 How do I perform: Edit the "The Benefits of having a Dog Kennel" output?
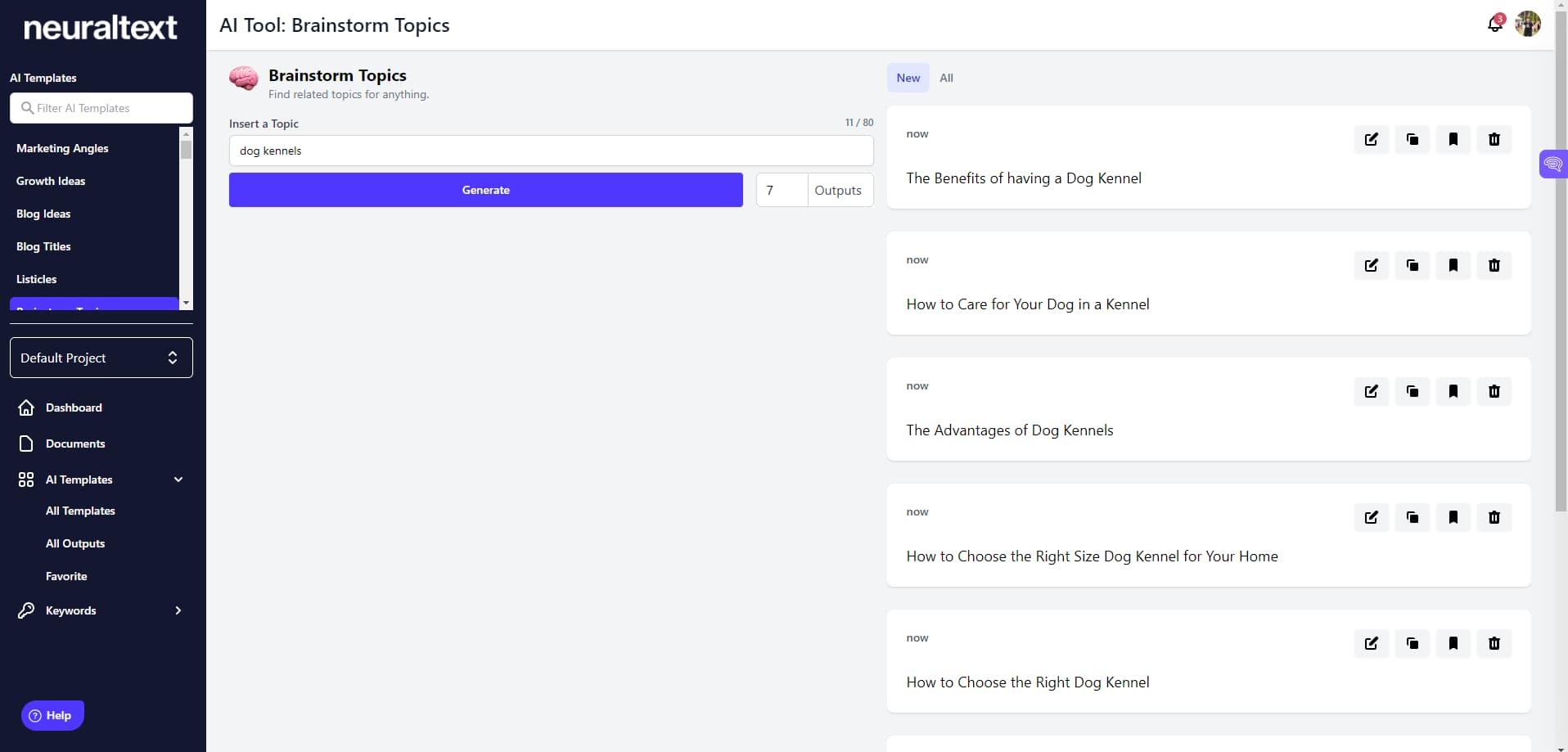point(1372,139)
